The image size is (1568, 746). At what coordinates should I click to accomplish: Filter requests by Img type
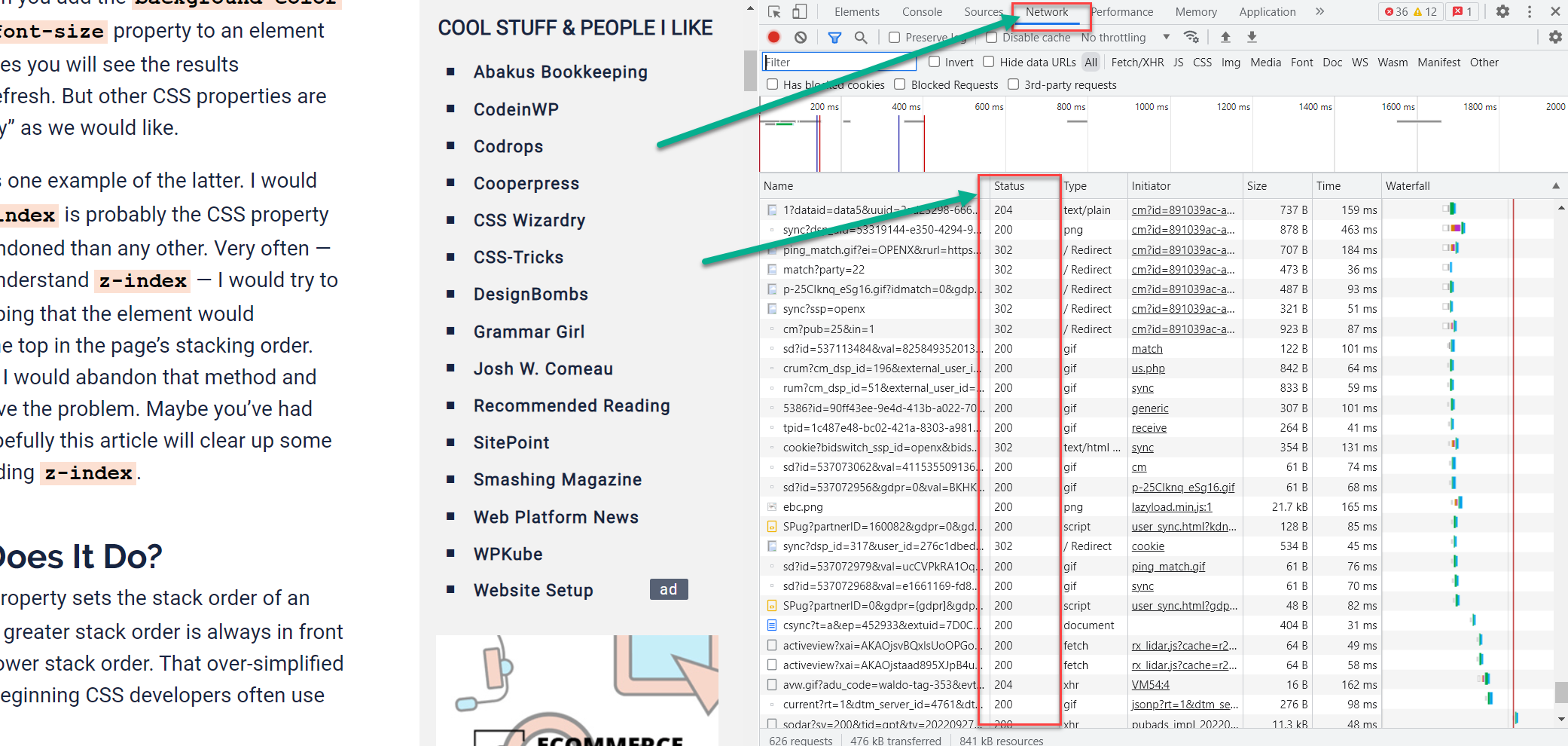(x=1231, y=63)
